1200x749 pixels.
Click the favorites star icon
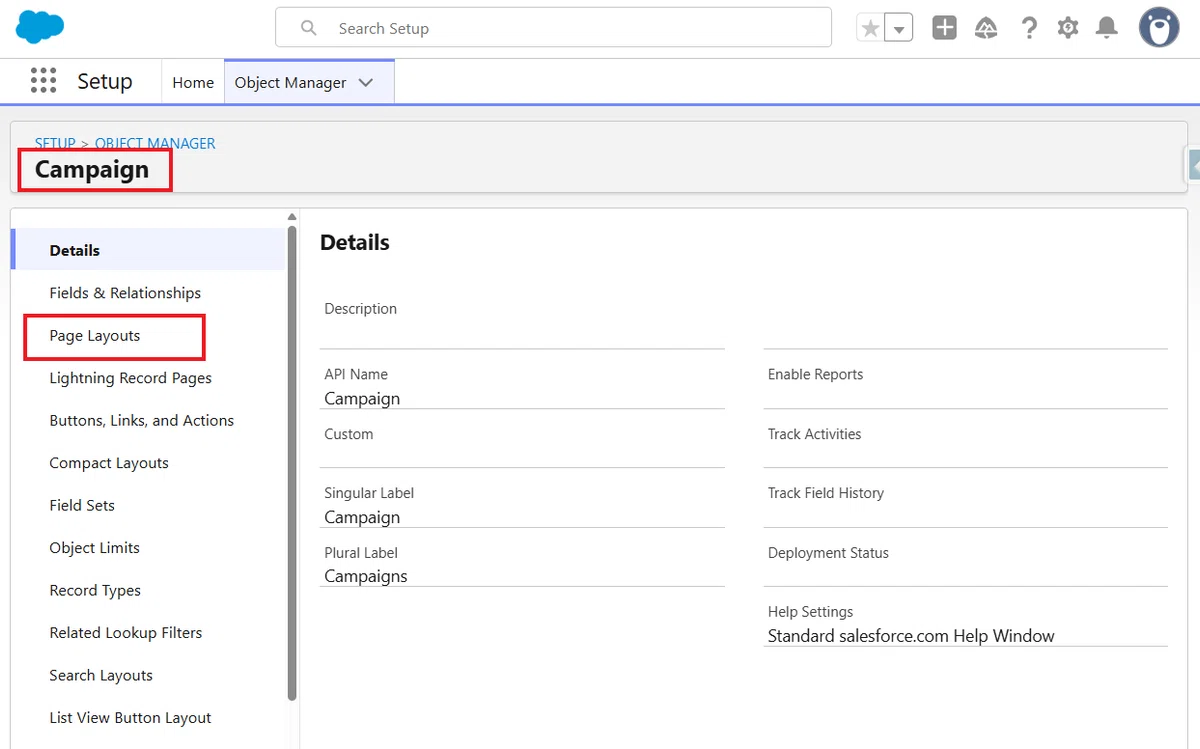[x=871, y=28]
